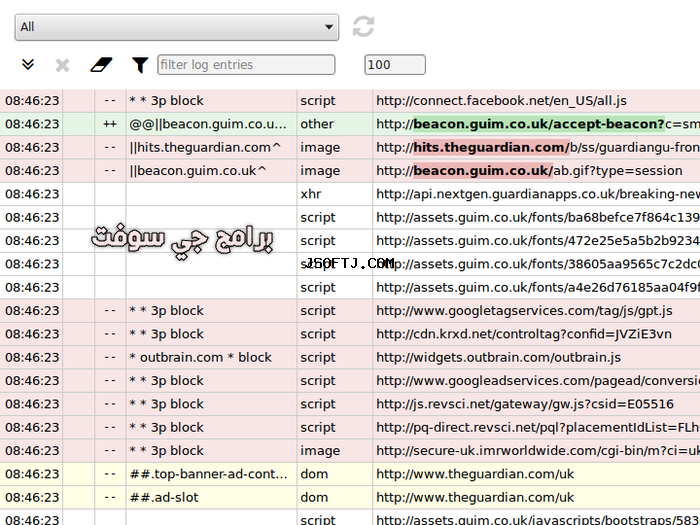Click the cdn.krxd.net controltag URL
This screenshot has width=700, height=525.
click(524, 334)
